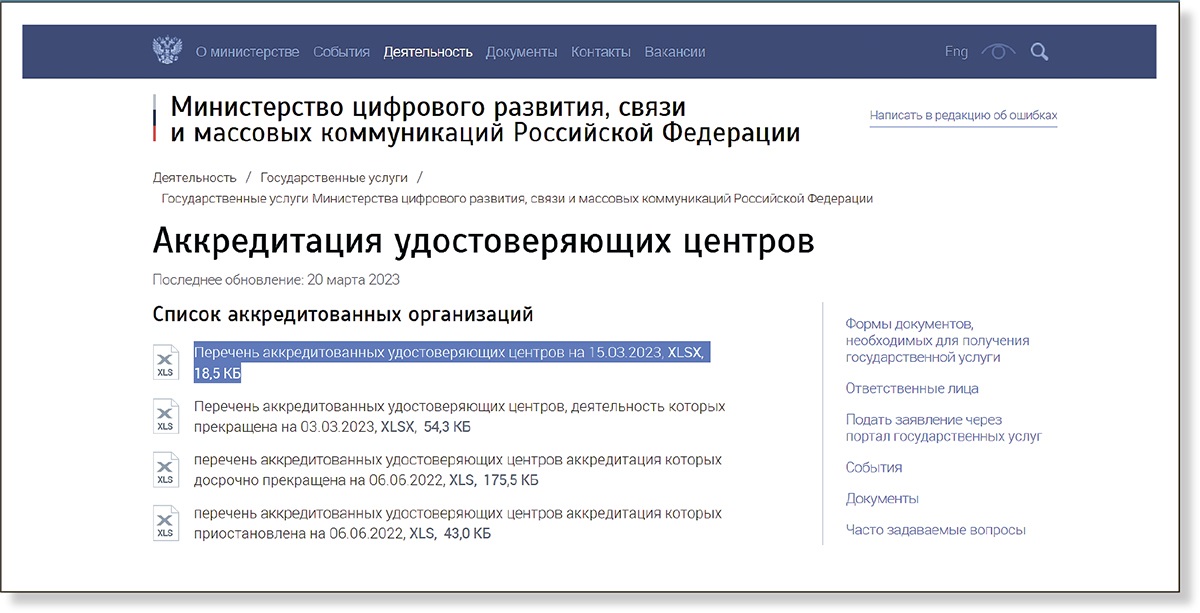Viewport: 1200px width, 613px height.
Task: Open the «События» menu item
Action: point(341,52)
